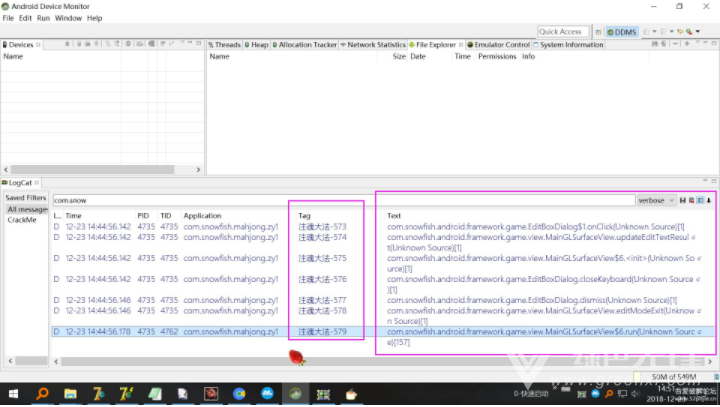Screen dimensions: 720x407
Task: Click the Update Heap icon in Devices
Action: click(79, 44)
